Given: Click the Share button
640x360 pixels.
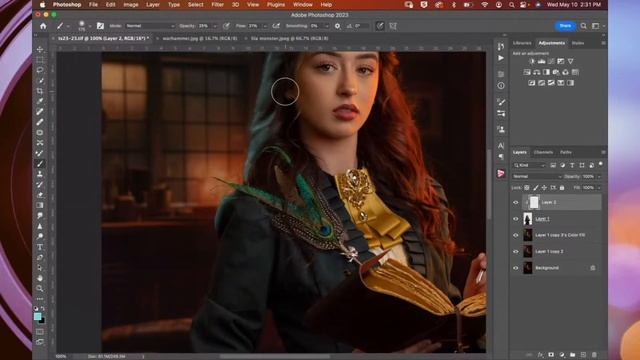Looking at the screenshot, I should pyautogui.click(x=565, y=26).
